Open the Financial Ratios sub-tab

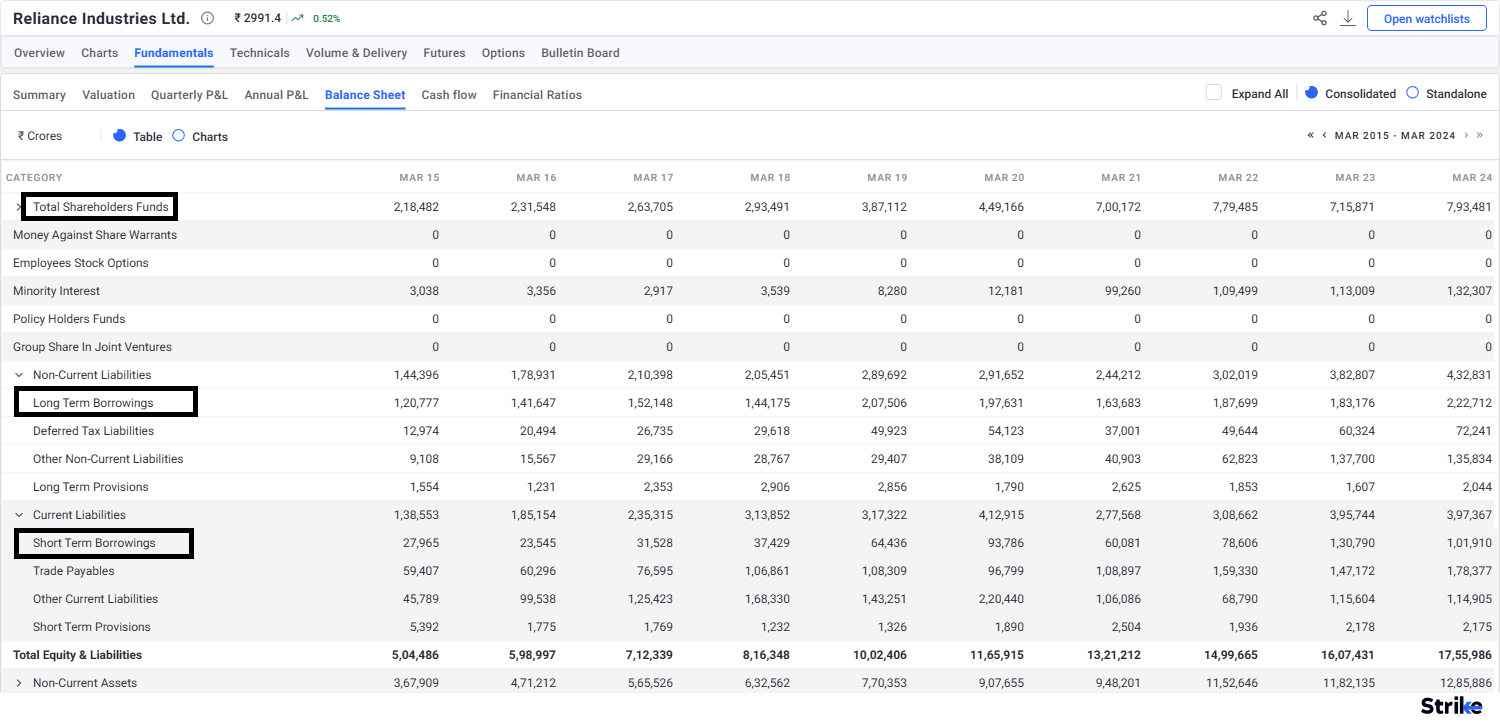point(537,95)
